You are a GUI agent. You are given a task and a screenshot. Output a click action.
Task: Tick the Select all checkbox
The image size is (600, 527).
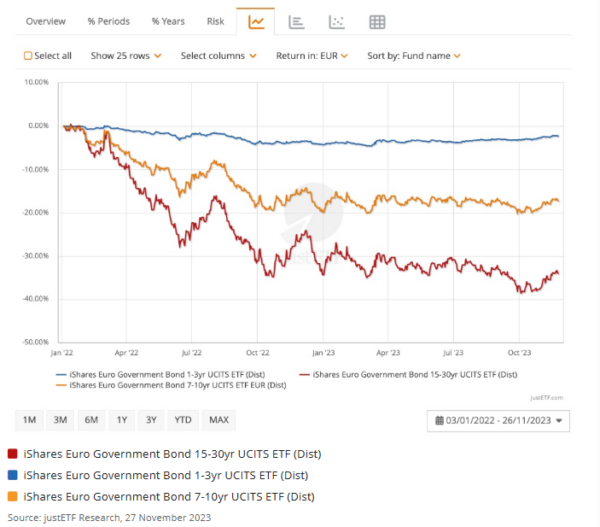[x=28, y=56]
